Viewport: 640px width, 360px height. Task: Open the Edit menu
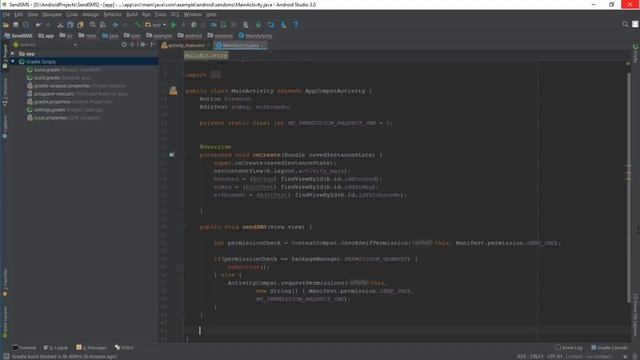(19, 14)
